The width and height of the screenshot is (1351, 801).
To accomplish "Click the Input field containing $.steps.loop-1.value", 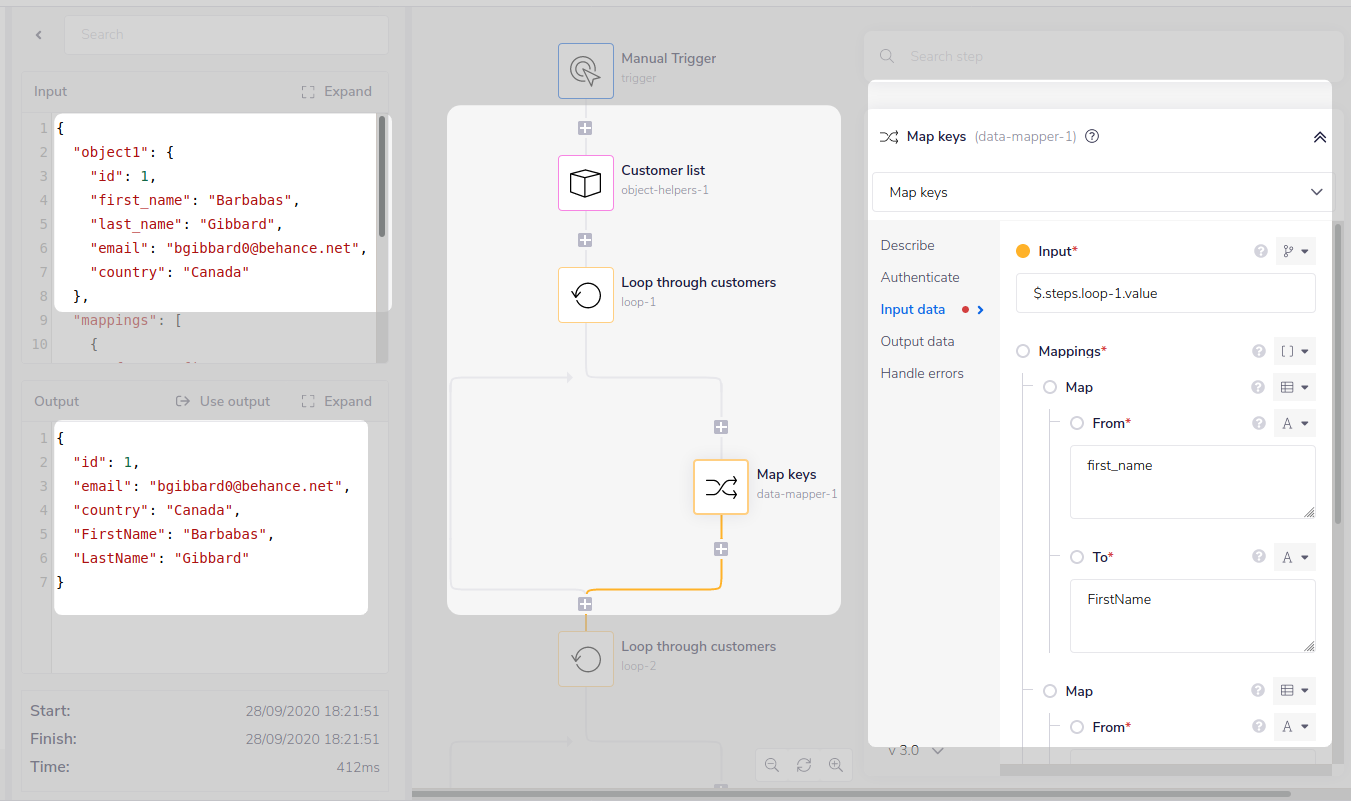I will coord(1165,294).
